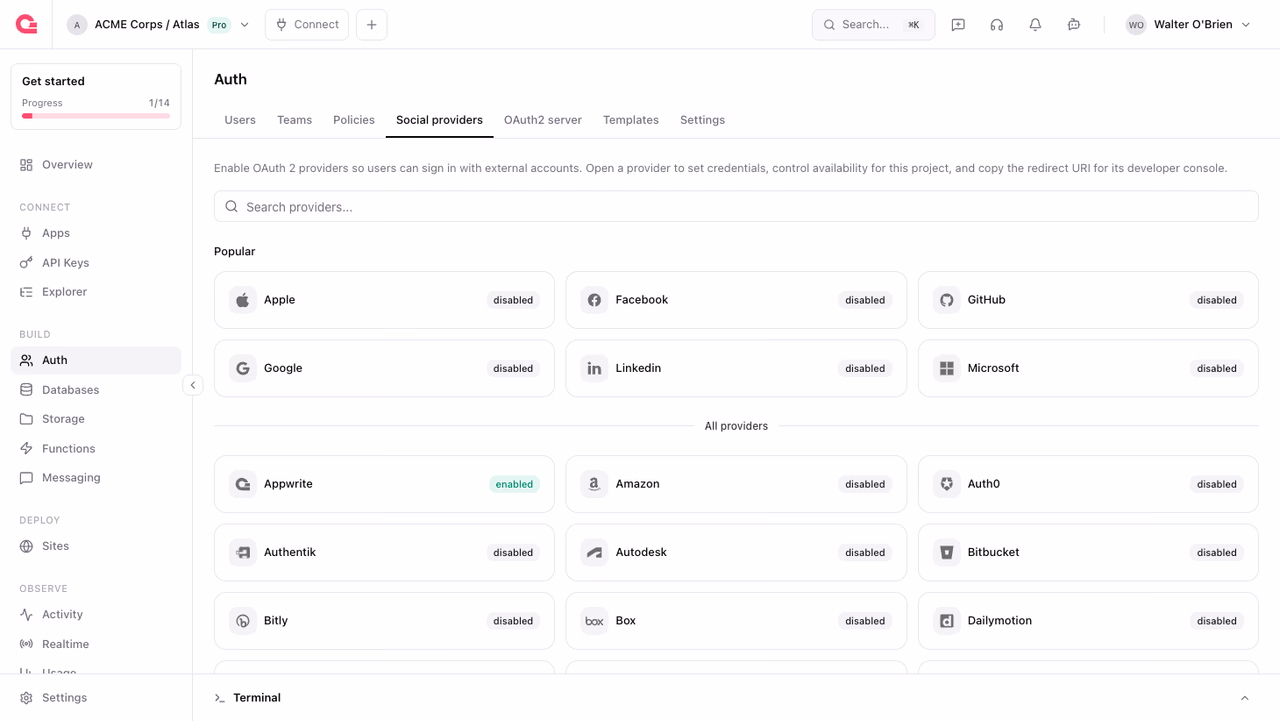Go to Databases in the sidebar

tap(96, 390)
